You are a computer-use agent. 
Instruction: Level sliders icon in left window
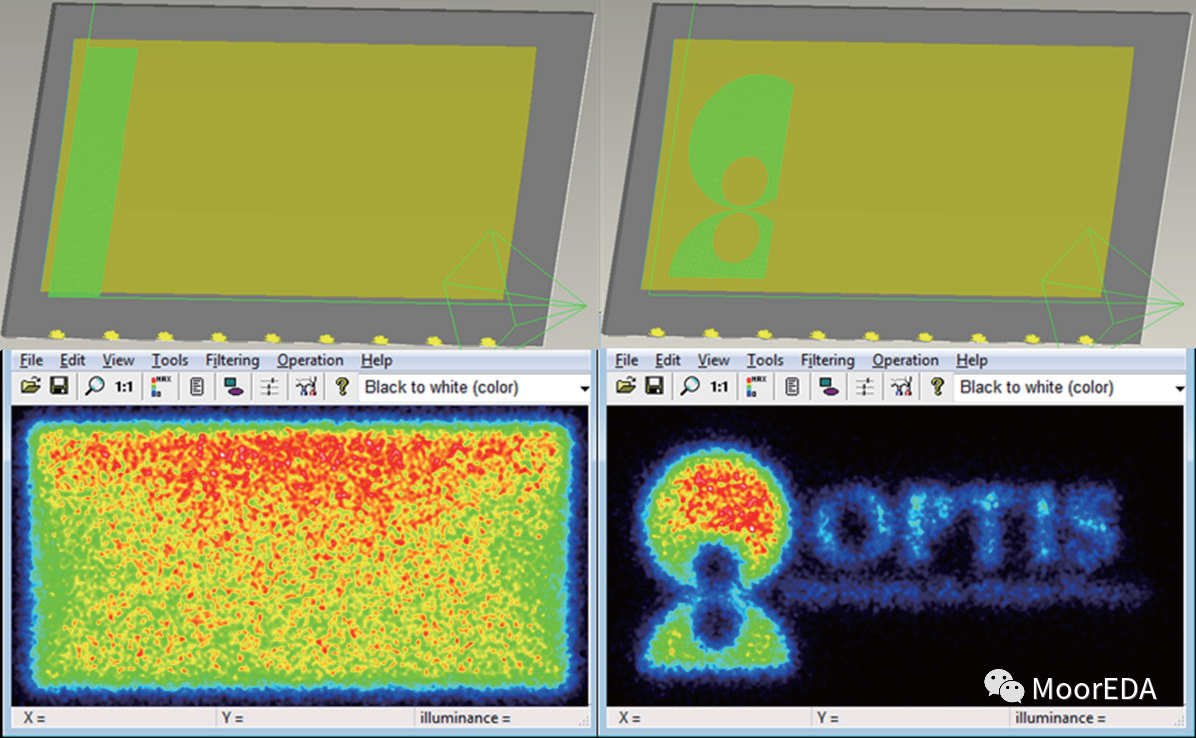[x=269, y=387]
